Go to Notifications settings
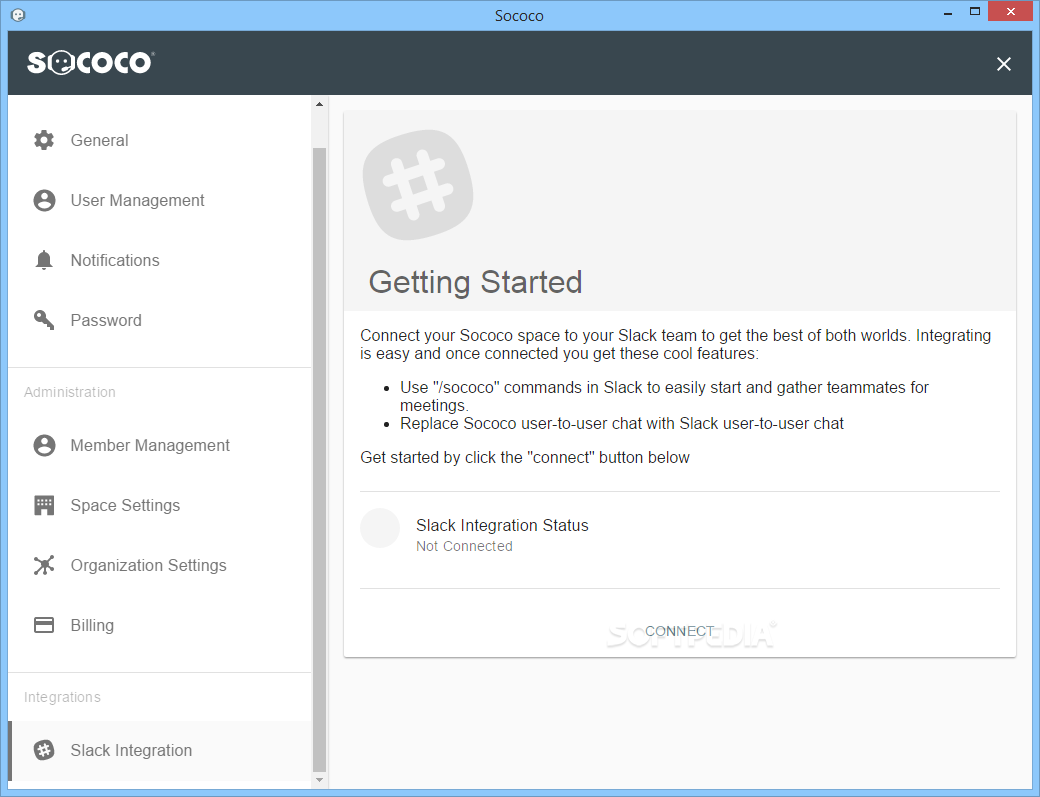 click(160, 260)
